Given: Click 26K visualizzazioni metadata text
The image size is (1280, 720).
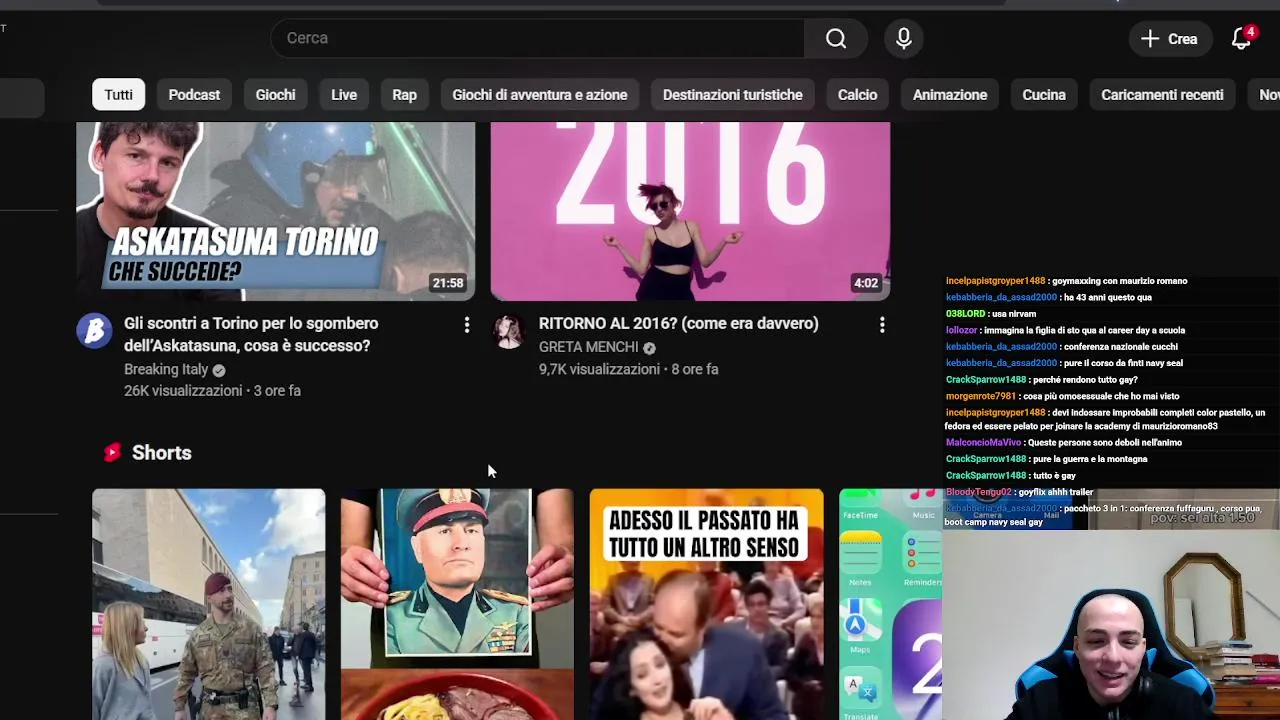Looking at the screenshot, I should coord(183,391).
